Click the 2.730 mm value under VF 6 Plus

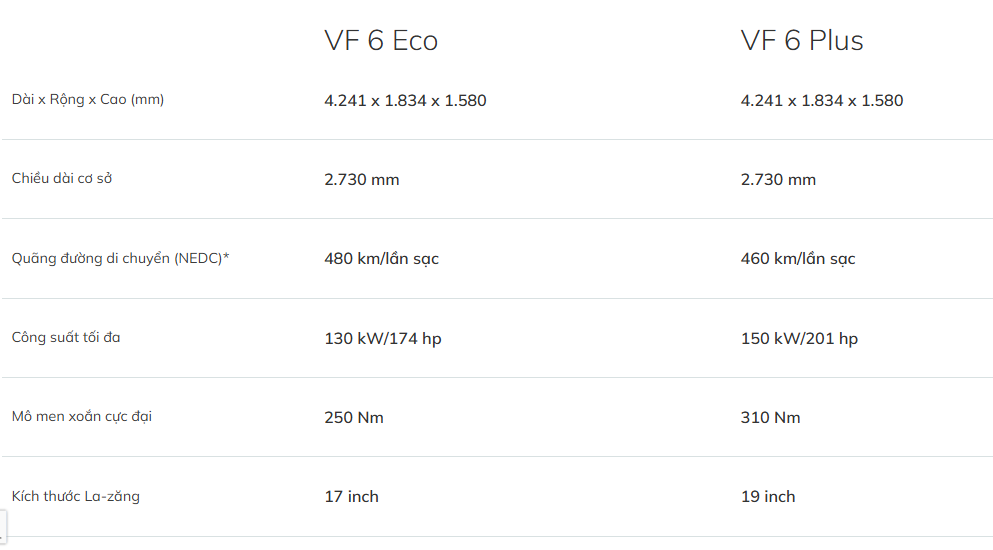[x=778, y=180]
